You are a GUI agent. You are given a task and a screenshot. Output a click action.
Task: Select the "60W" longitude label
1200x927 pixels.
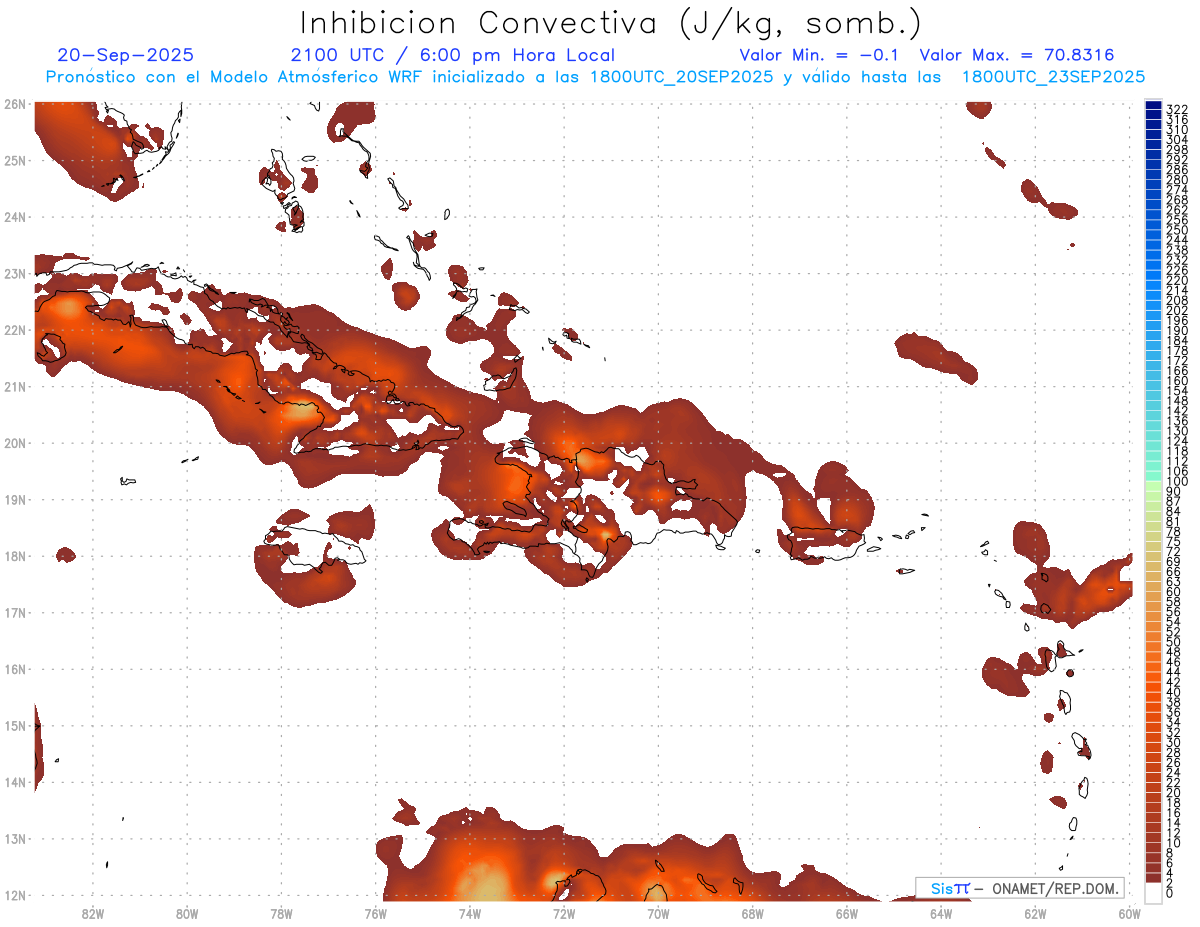pyautogui.click(x=1130, y=913)
